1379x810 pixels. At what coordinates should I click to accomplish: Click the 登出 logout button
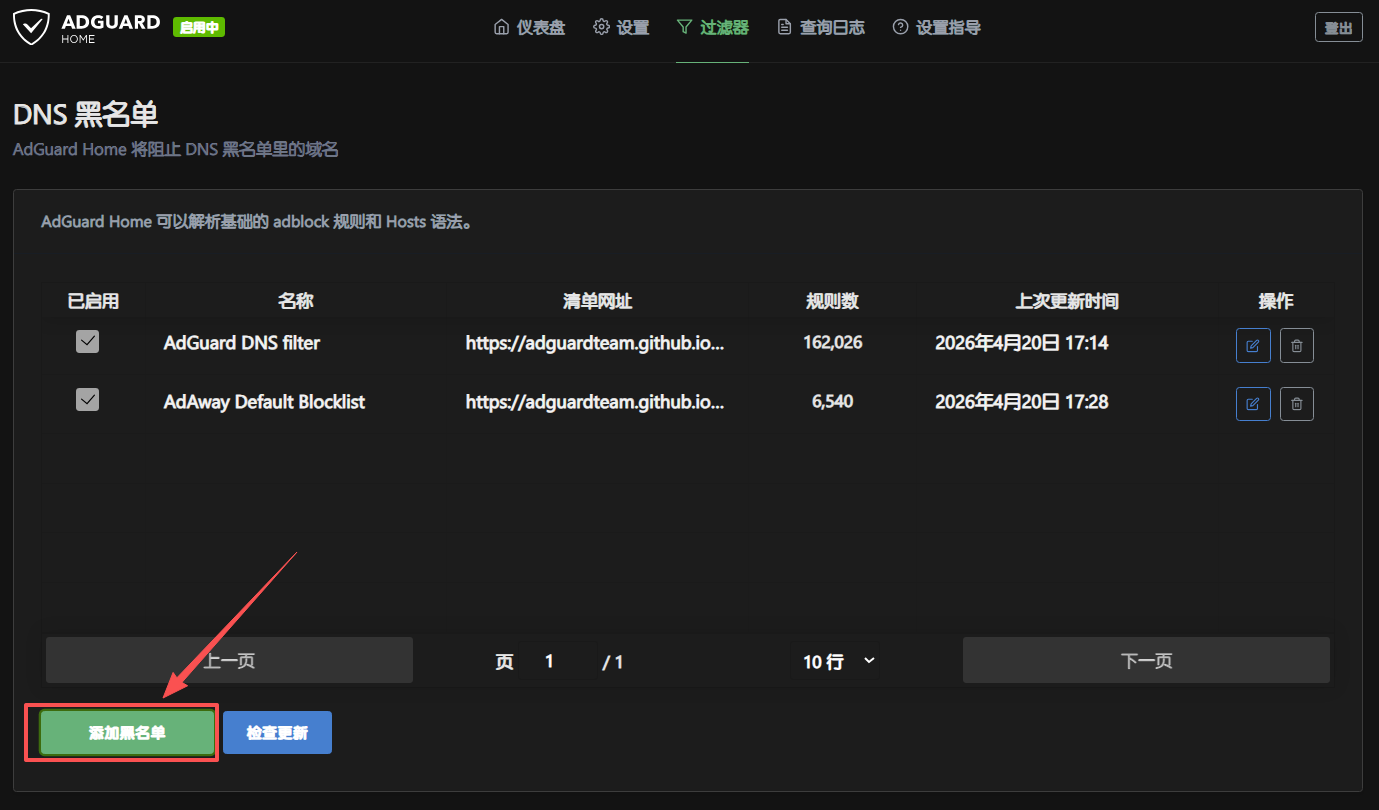[1338, 28]
